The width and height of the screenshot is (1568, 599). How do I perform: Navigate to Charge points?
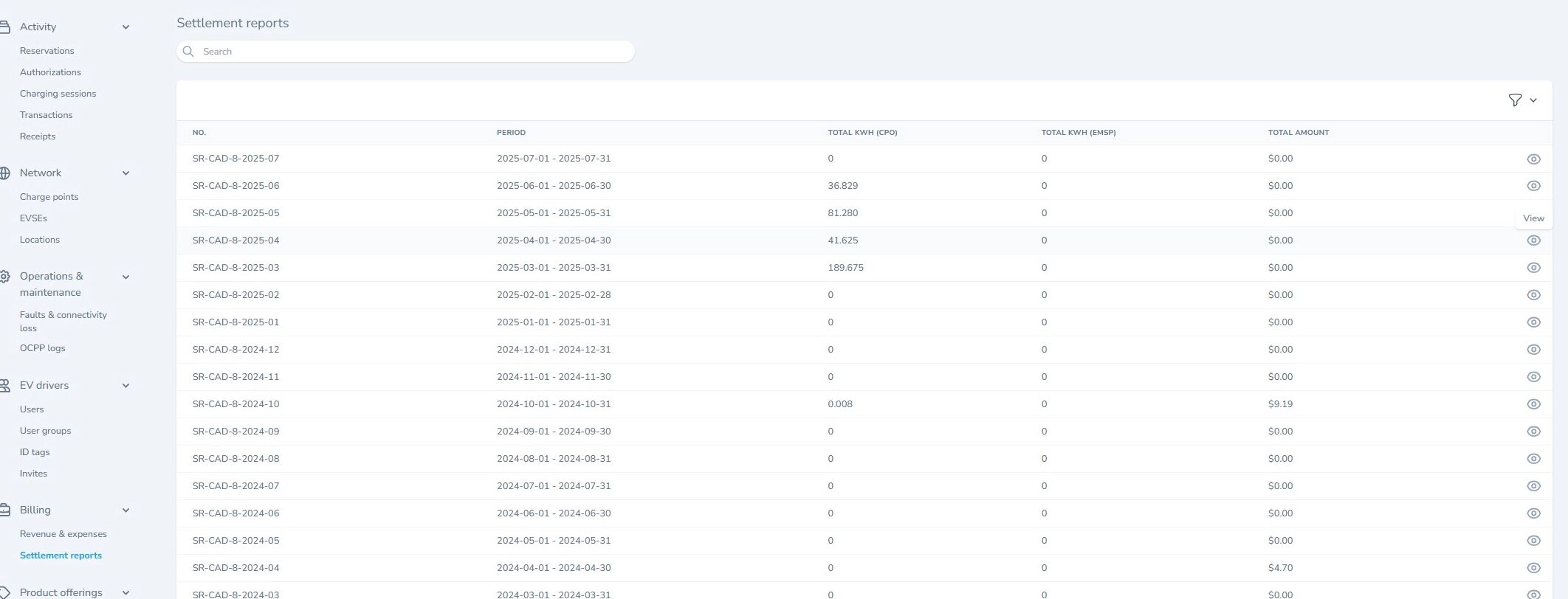tap(49, 197)
